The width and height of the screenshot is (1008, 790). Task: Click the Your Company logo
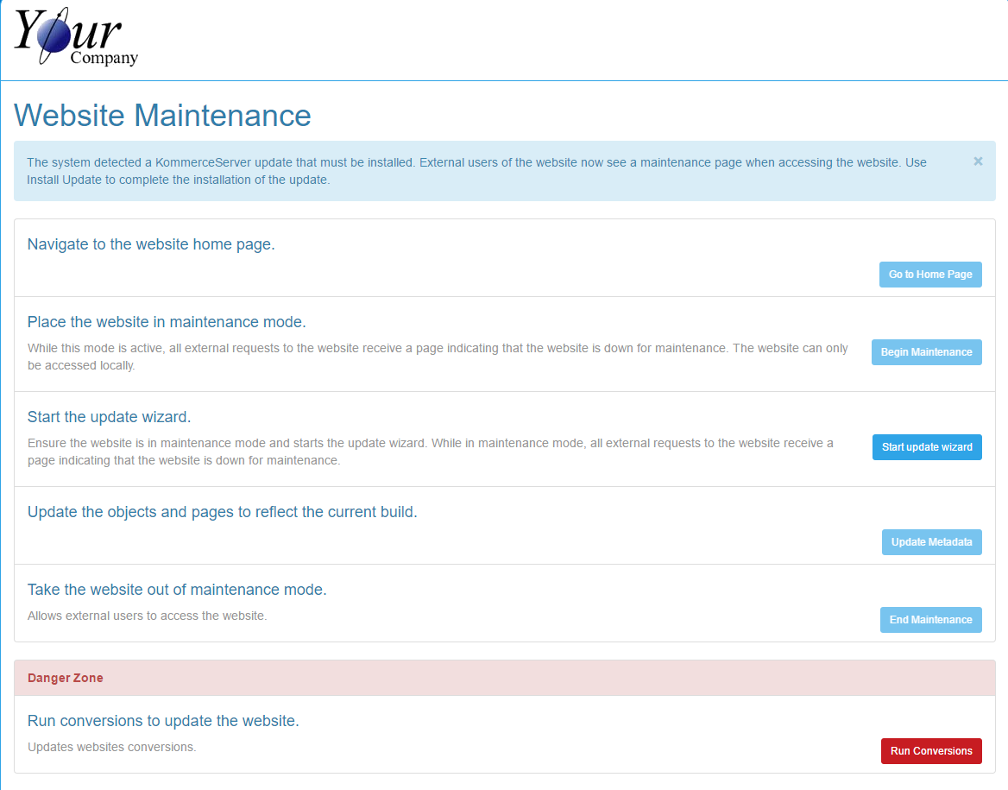[76, 36]
